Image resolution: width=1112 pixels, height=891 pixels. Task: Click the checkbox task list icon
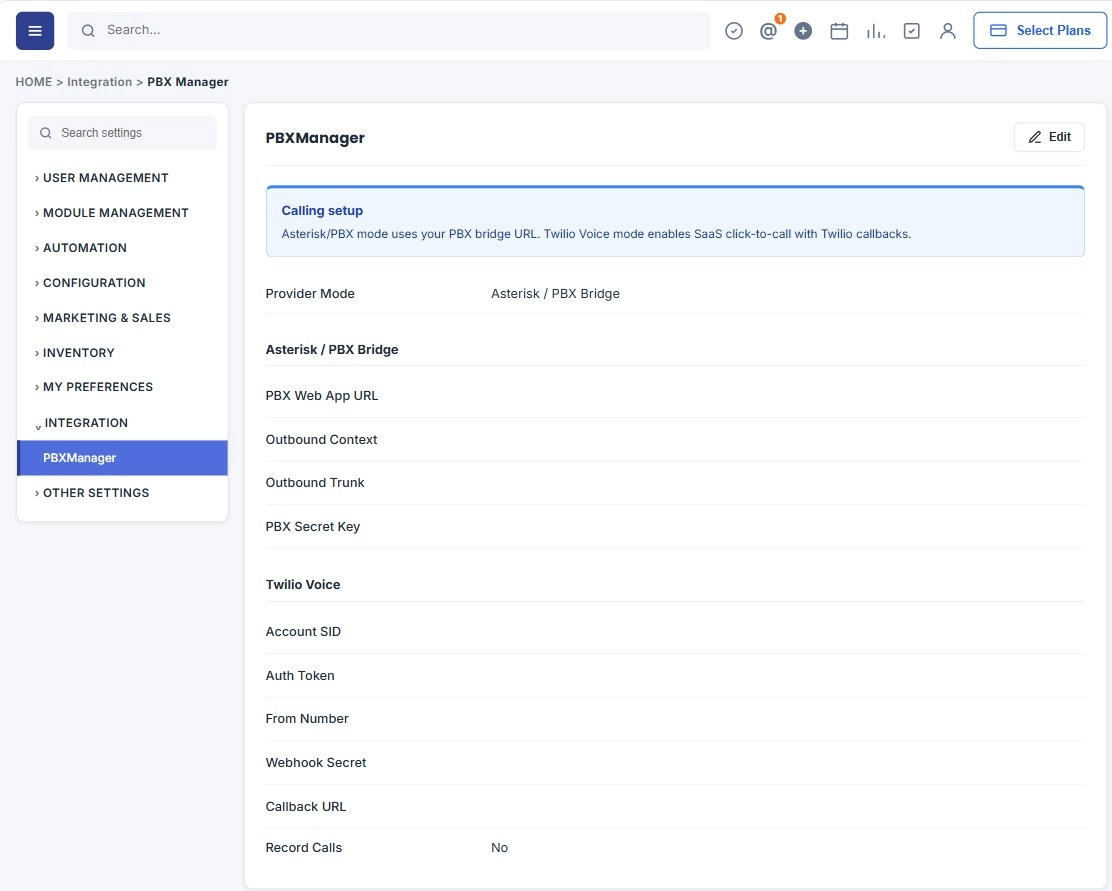point(912,31)
